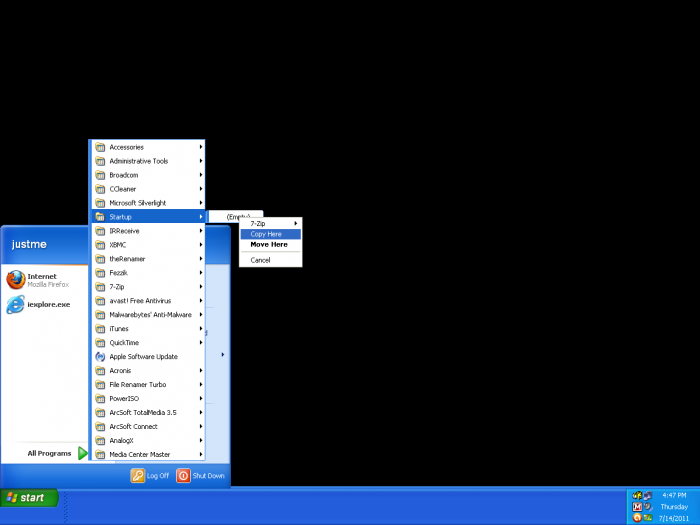This screenshot has height=525, width=700.
Task: Click the avast! Free Antivirus folder icon
Action: (100, 301)
